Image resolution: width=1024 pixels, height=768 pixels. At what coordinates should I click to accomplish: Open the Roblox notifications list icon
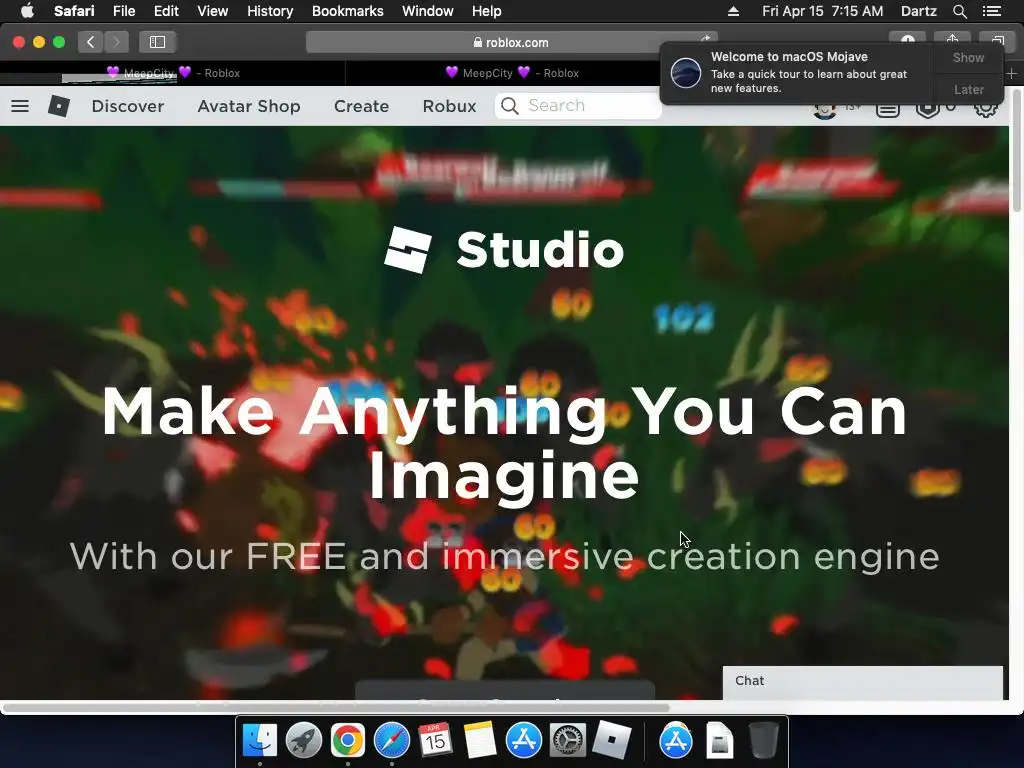tap(887, 110)
